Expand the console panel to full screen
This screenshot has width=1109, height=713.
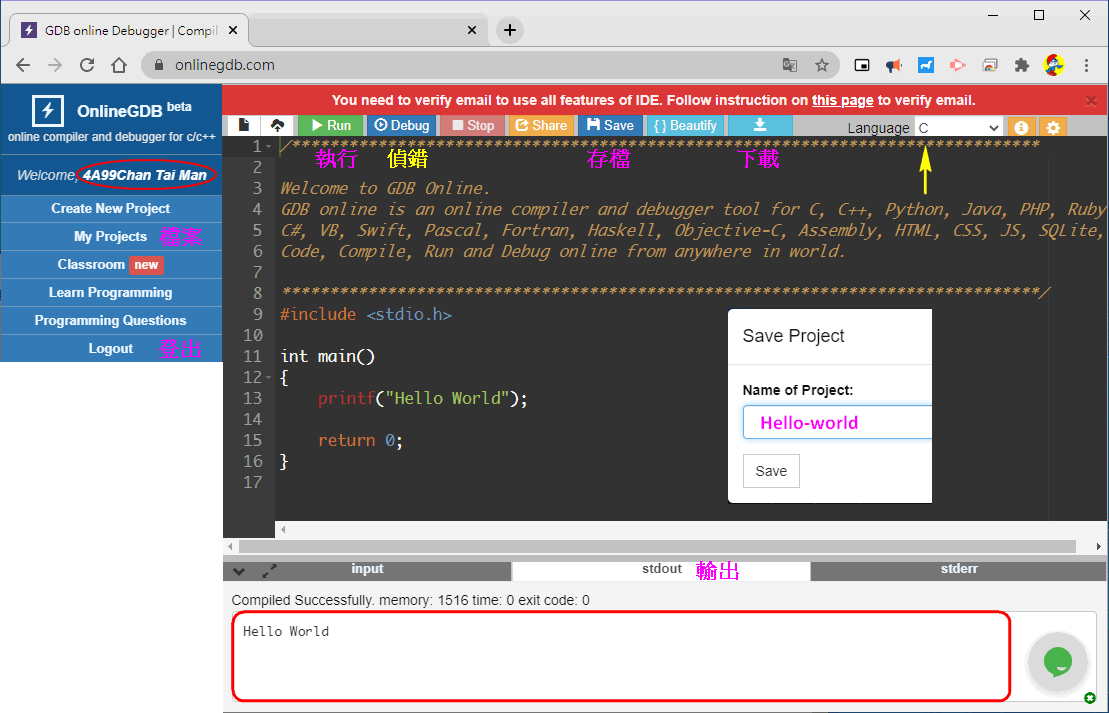pyautogui.click(x=269, y=571)
